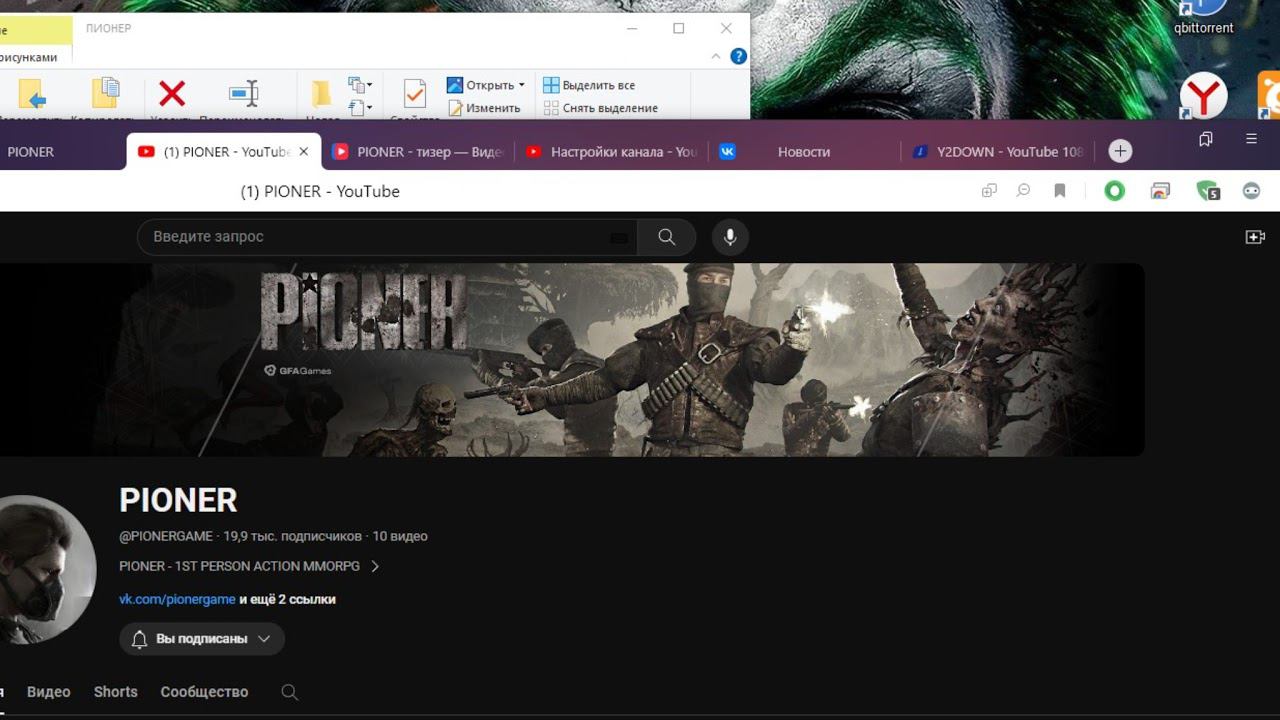Switch to the 'Настройки канала' browser tab
This screenshot has width=1280, height=720.
click(x=622, y=152)
